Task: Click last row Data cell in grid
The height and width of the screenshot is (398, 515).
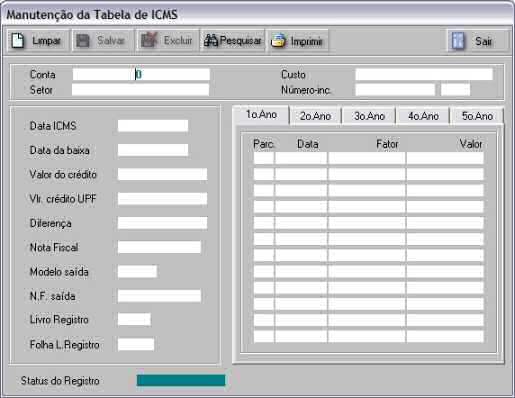Action: [x=301, y=336]
